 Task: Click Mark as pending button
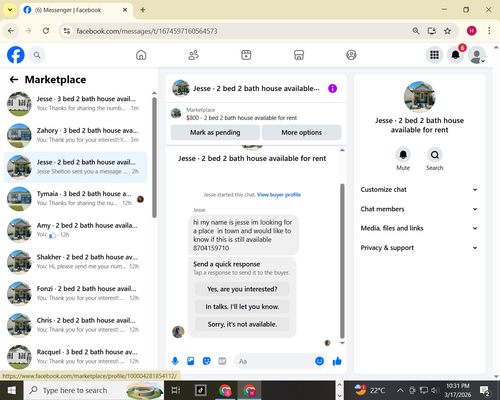[215, 132]
